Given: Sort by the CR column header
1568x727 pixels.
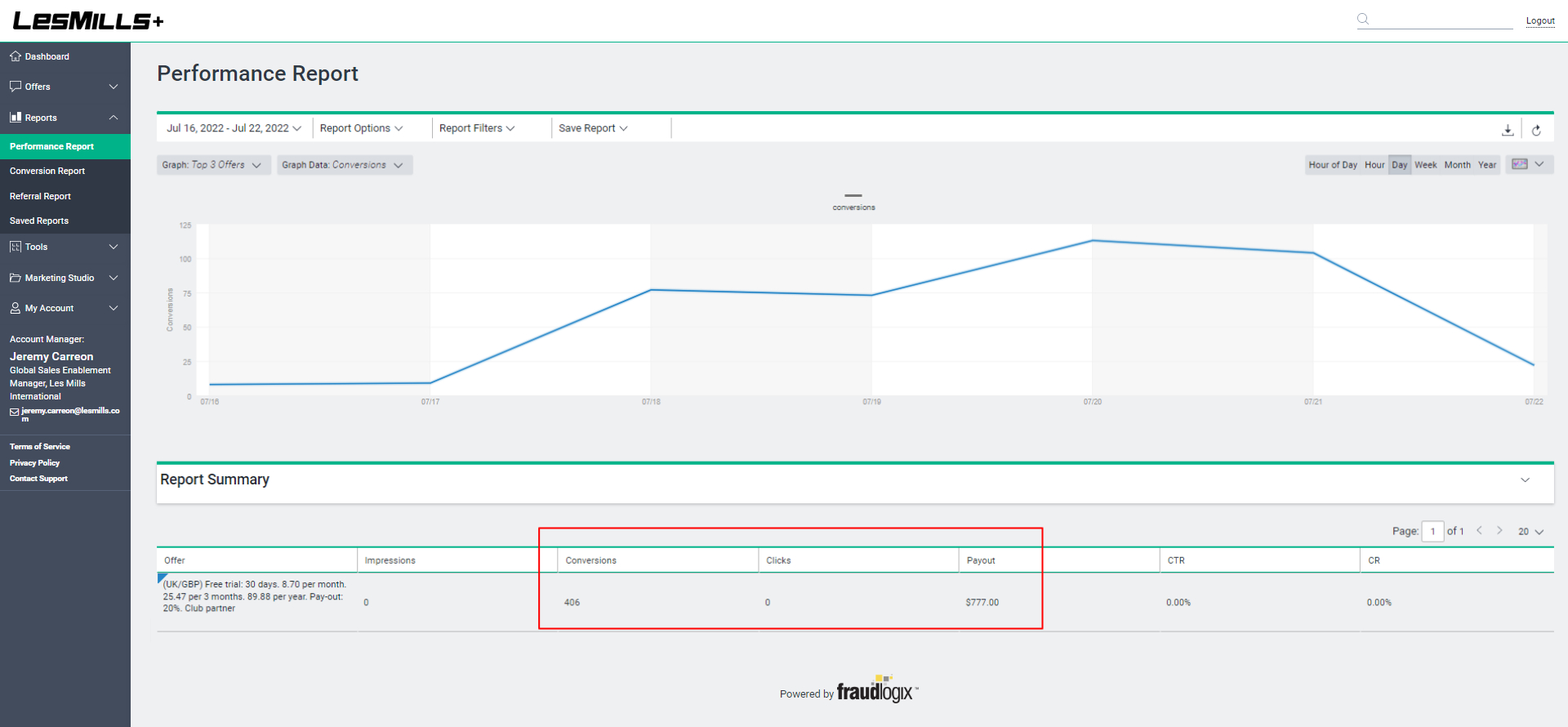Looking at the screenshot, I should 1374,560.
